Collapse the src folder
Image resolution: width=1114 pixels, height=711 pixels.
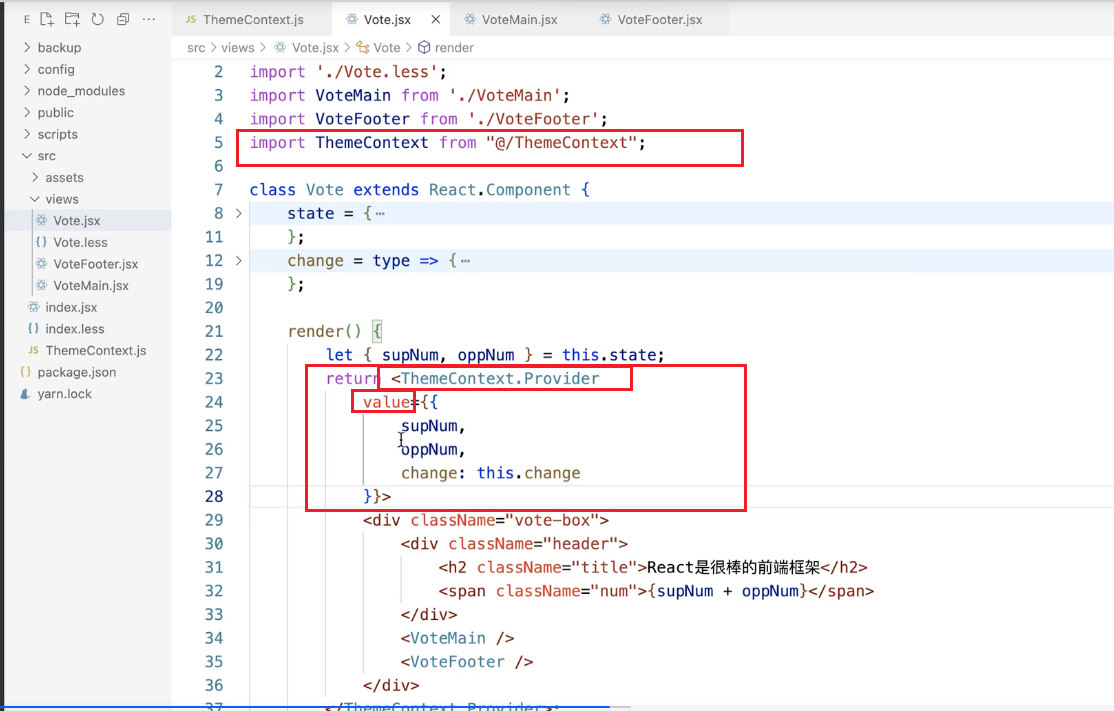(27, 156)
